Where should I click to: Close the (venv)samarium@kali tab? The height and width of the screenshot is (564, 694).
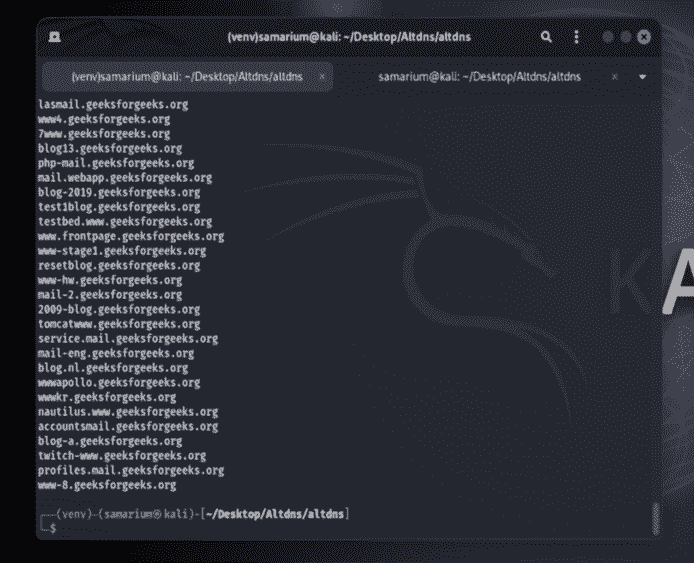tap(322, 77)
